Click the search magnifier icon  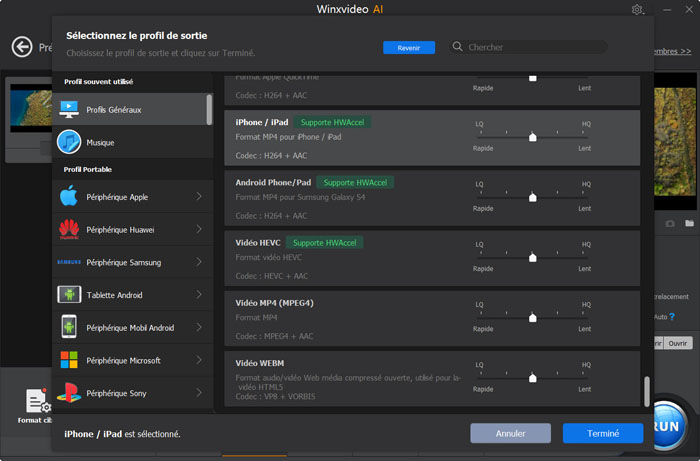tap(457, 46)
